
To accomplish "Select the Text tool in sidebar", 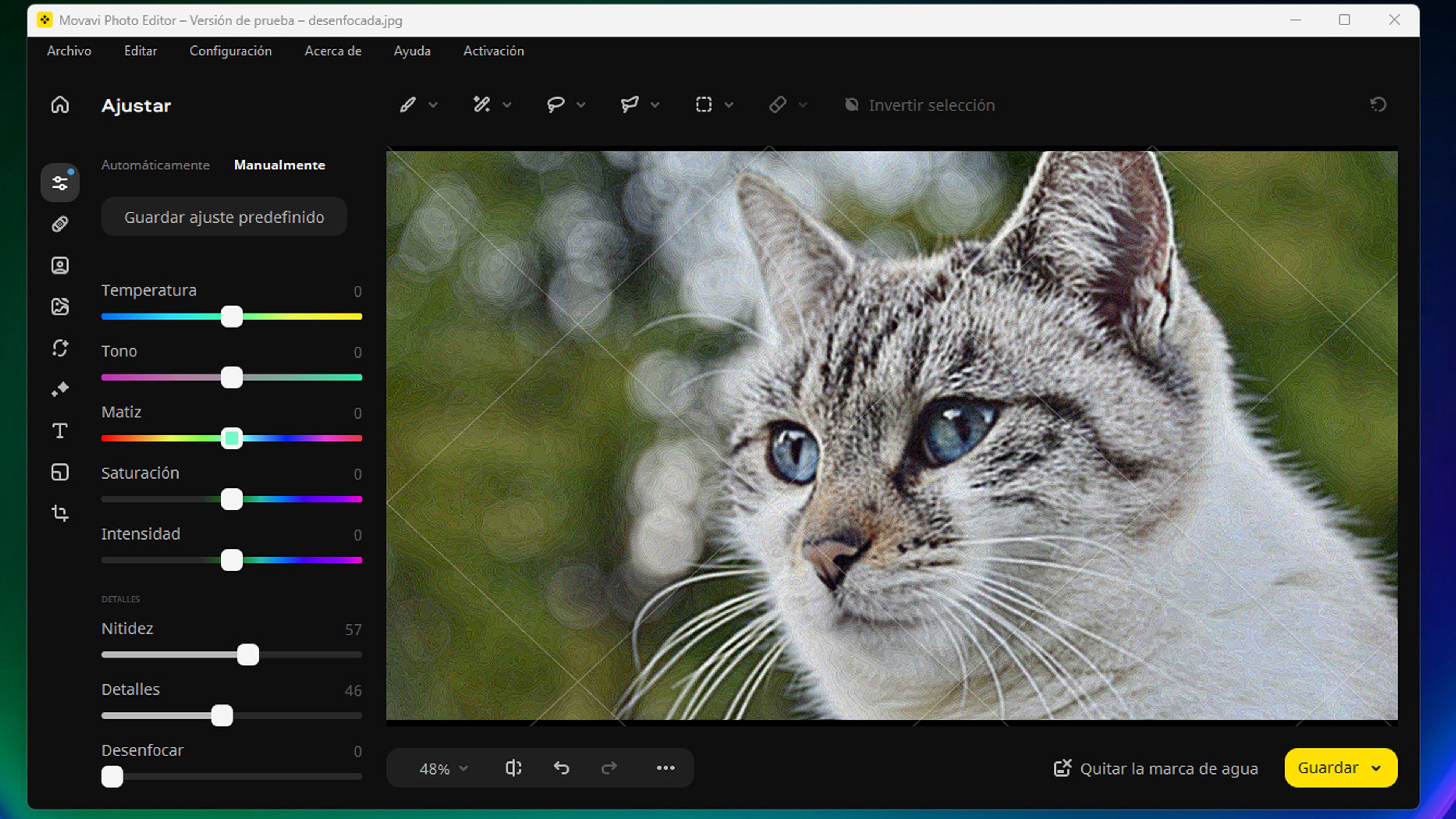I will click(60, 431).
